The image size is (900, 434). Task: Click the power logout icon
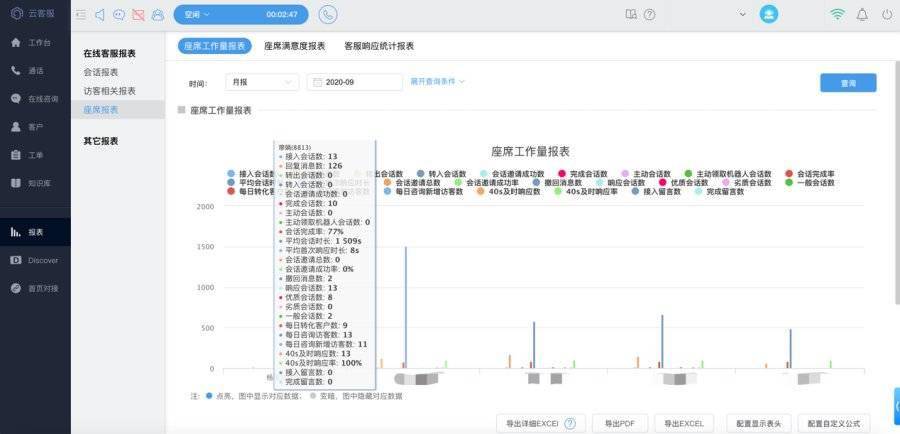click(x=886, y=14)
